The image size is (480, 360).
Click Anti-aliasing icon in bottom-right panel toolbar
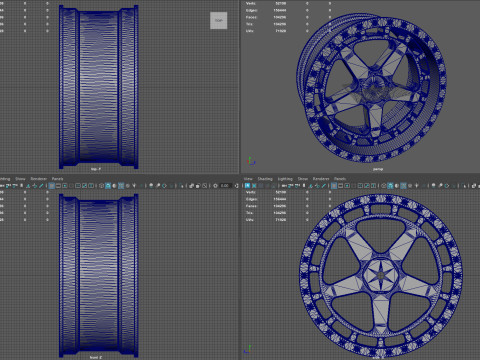pyautogui.click(x=447, y=186)
